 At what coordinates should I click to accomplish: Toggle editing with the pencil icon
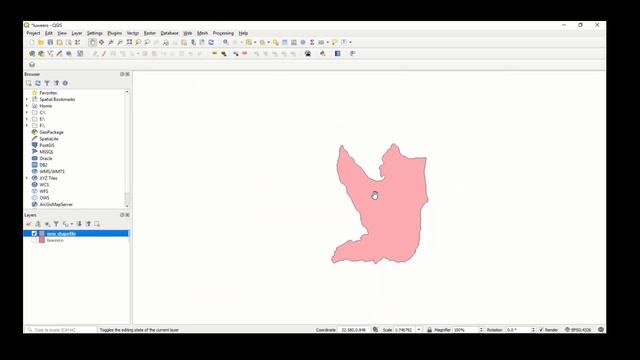(104, 53)
